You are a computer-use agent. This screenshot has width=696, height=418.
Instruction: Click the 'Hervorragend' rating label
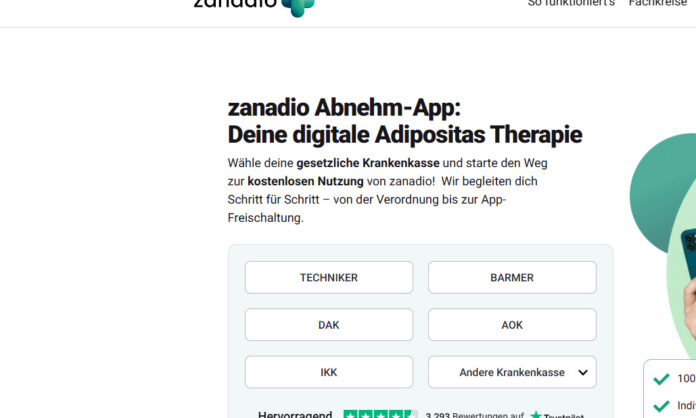pyautogui.click(x=295, y=414)
